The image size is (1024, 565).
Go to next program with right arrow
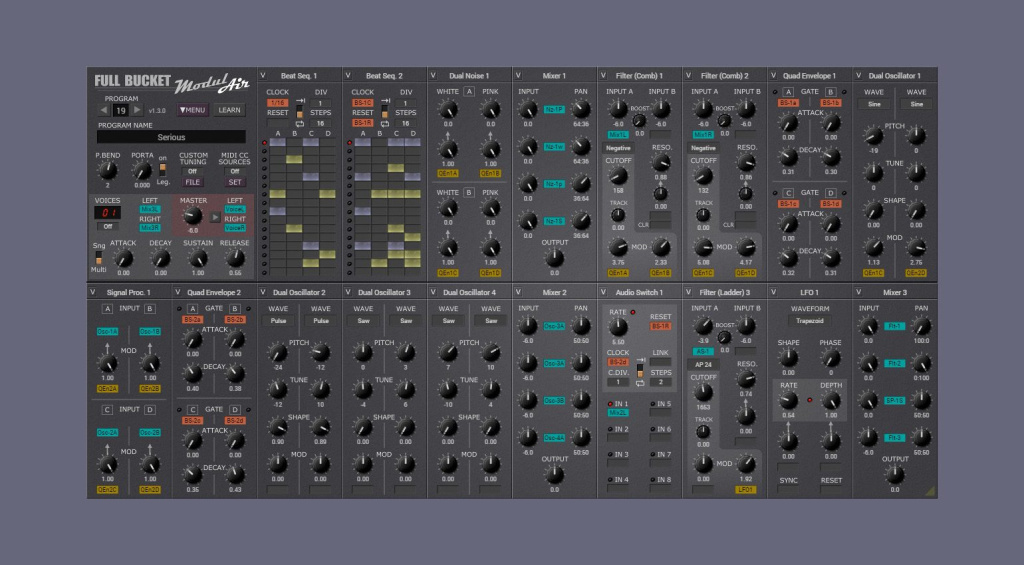click(x=136, y=110)
